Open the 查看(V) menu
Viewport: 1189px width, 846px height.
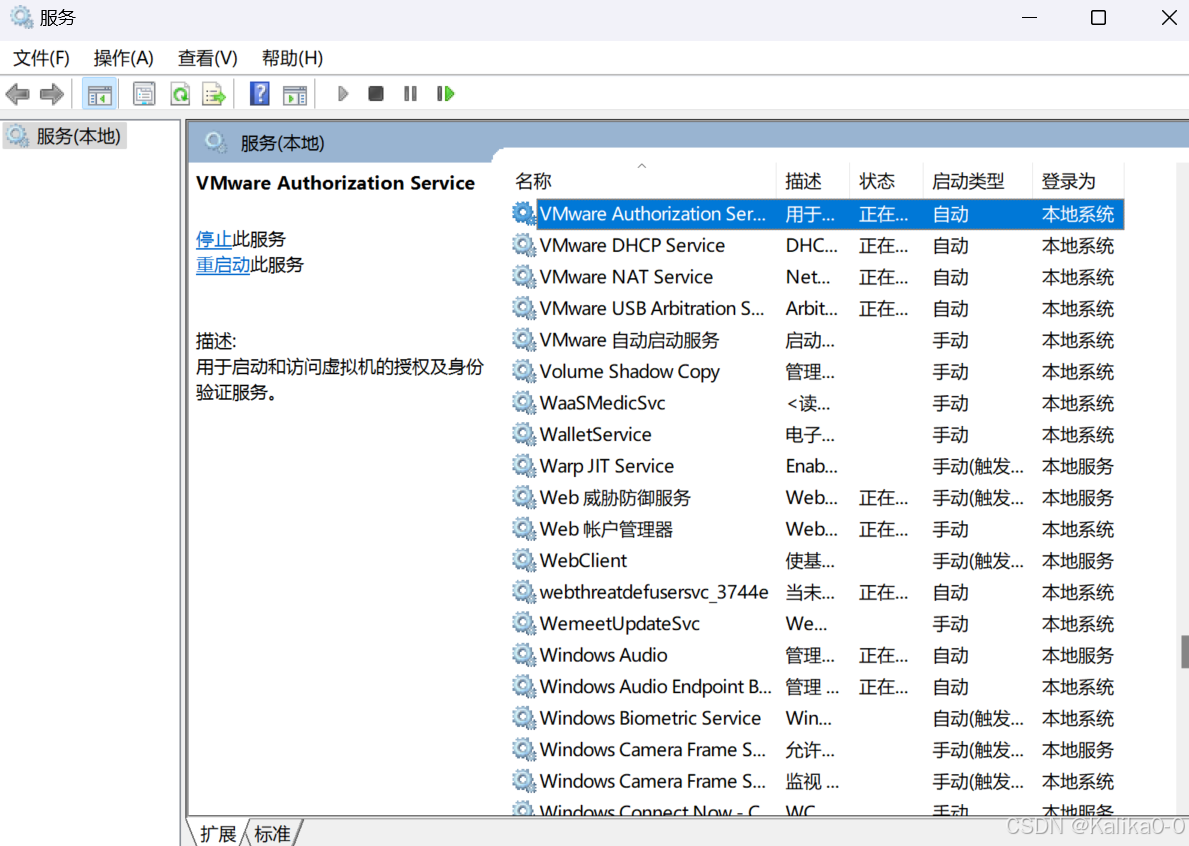click(208, 58)
